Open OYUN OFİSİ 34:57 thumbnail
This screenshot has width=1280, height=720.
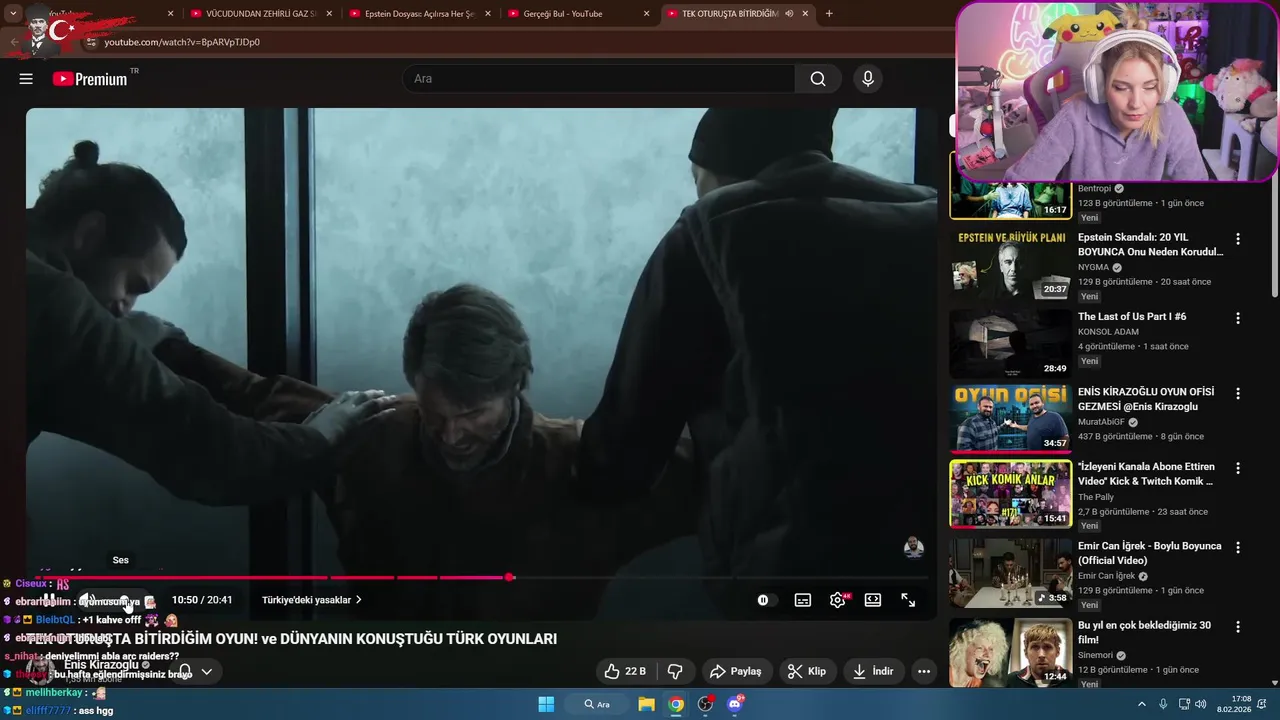pos(1010,419)
